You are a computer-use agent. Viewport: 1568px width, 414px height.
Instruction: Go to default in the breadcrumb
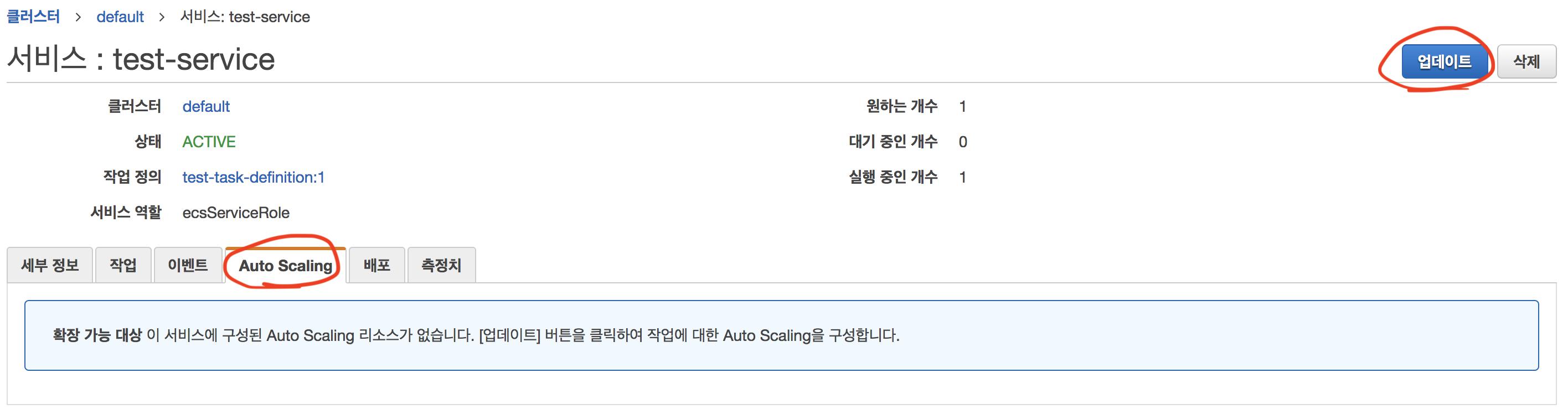coord(120,17)
